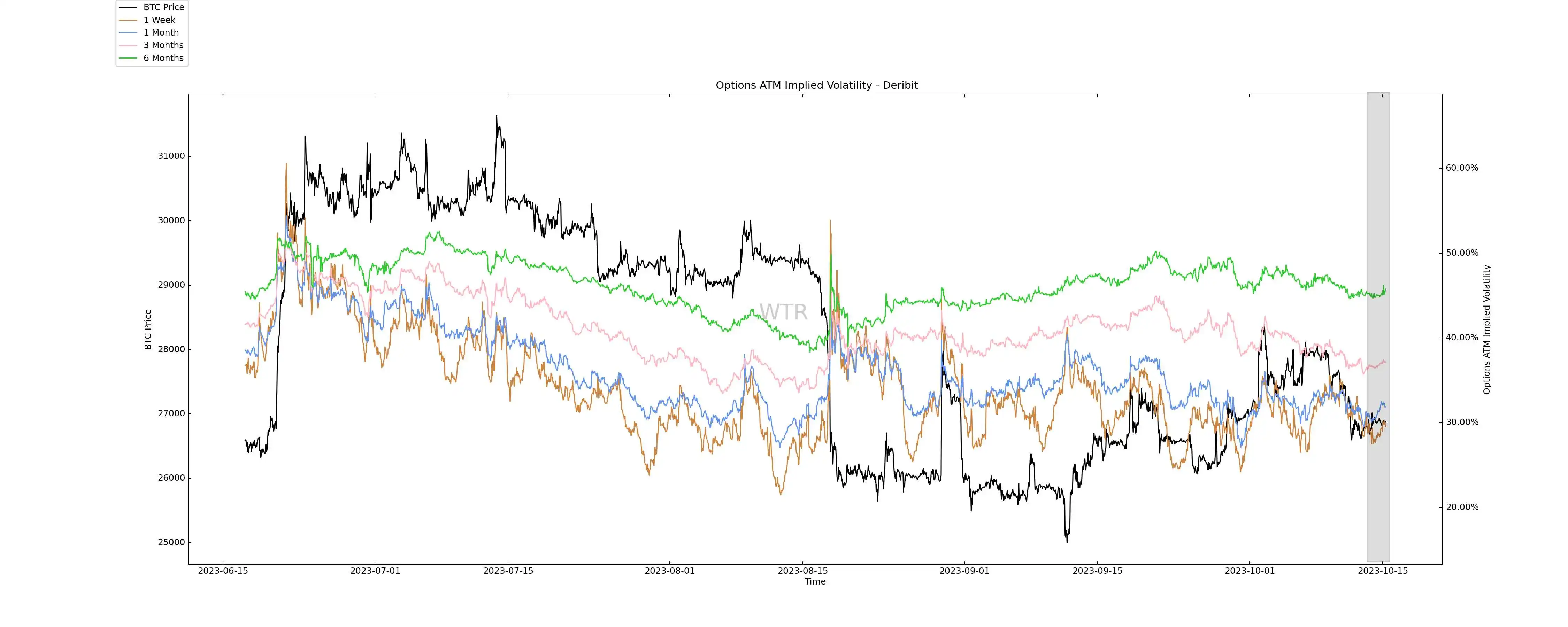Click the BTC Price y-axis title
Screen dimensions: 1568x627
[148, 329]
